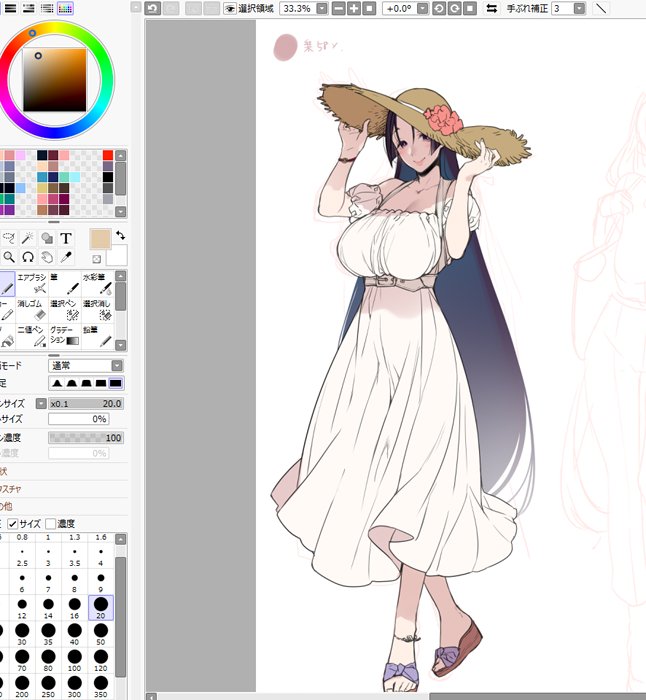646x700 pixels.
Task: Click the white background color swatch
Action: click(x=117, y=255)
